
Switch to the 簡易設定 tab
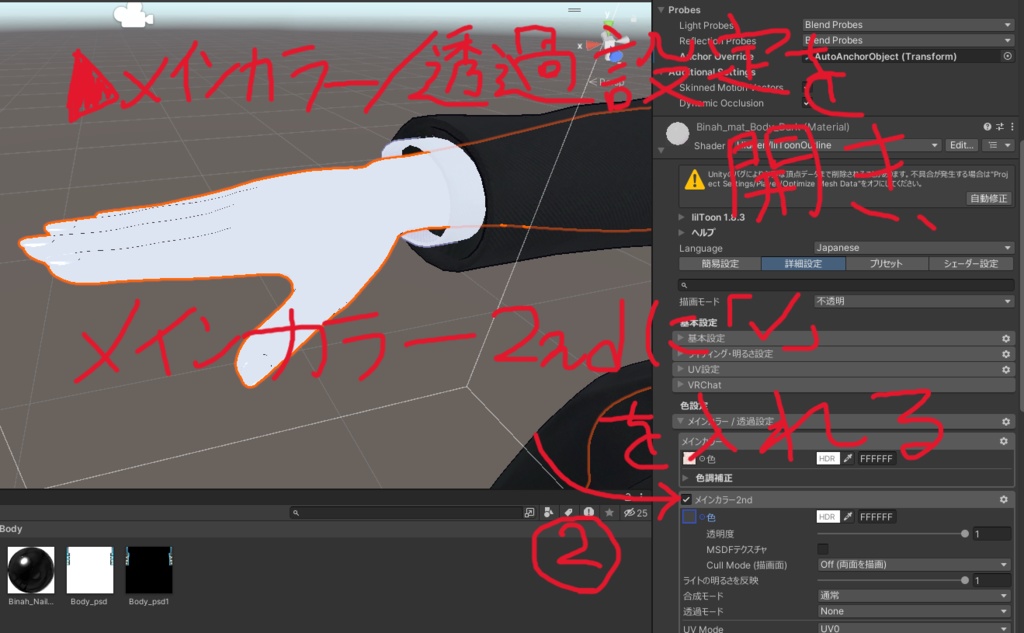click(x=720, y=263)
